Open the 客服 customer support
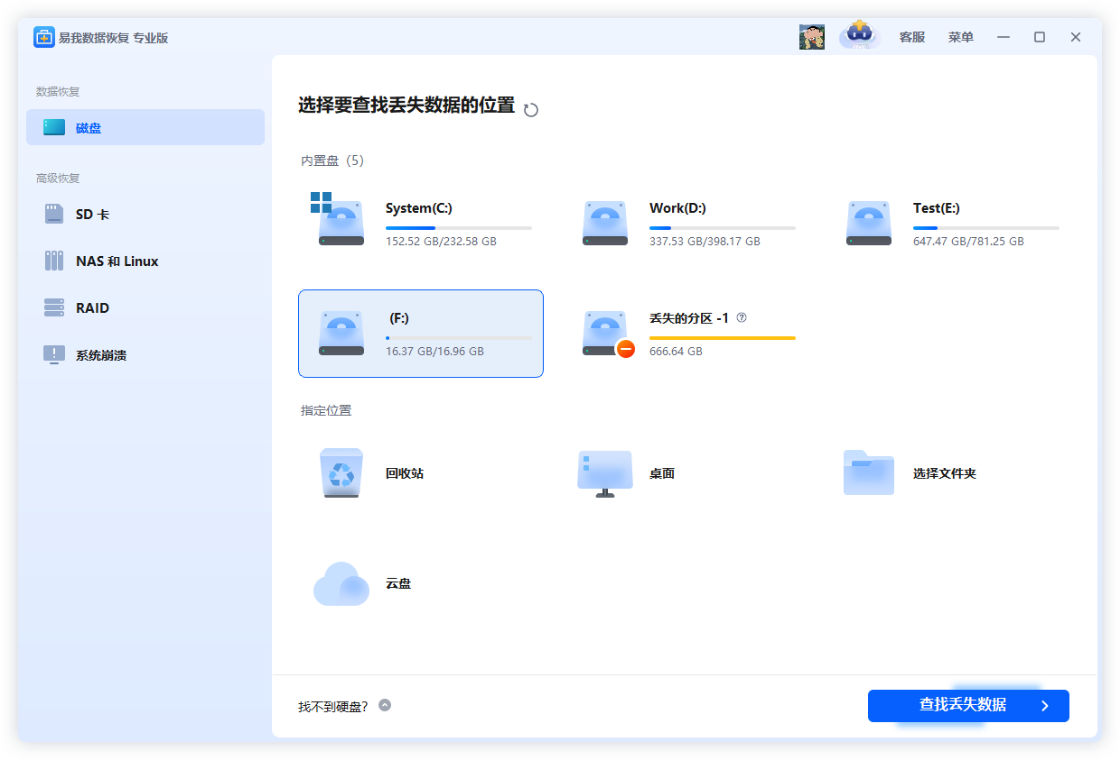This screenshot has width=1120, height=760. point(911,37)
